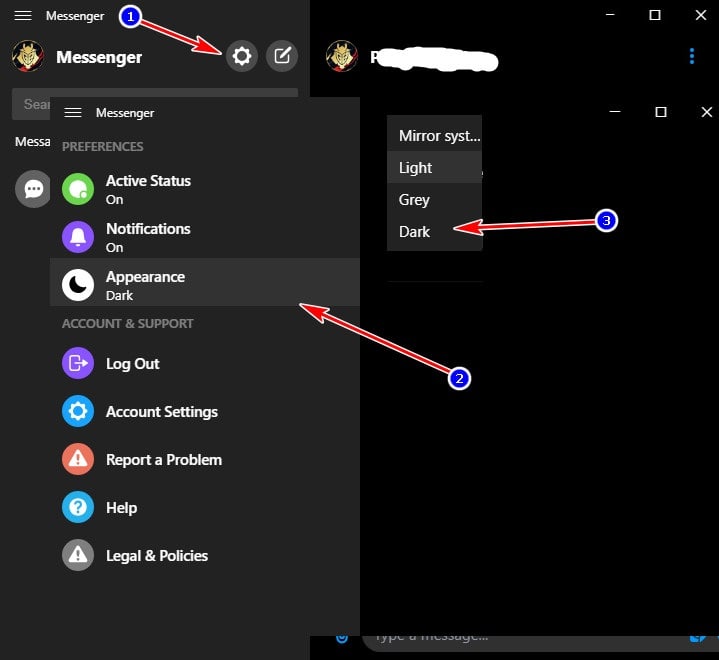Maximize the Preferences window
719x660 pixels.
(661, 111)
